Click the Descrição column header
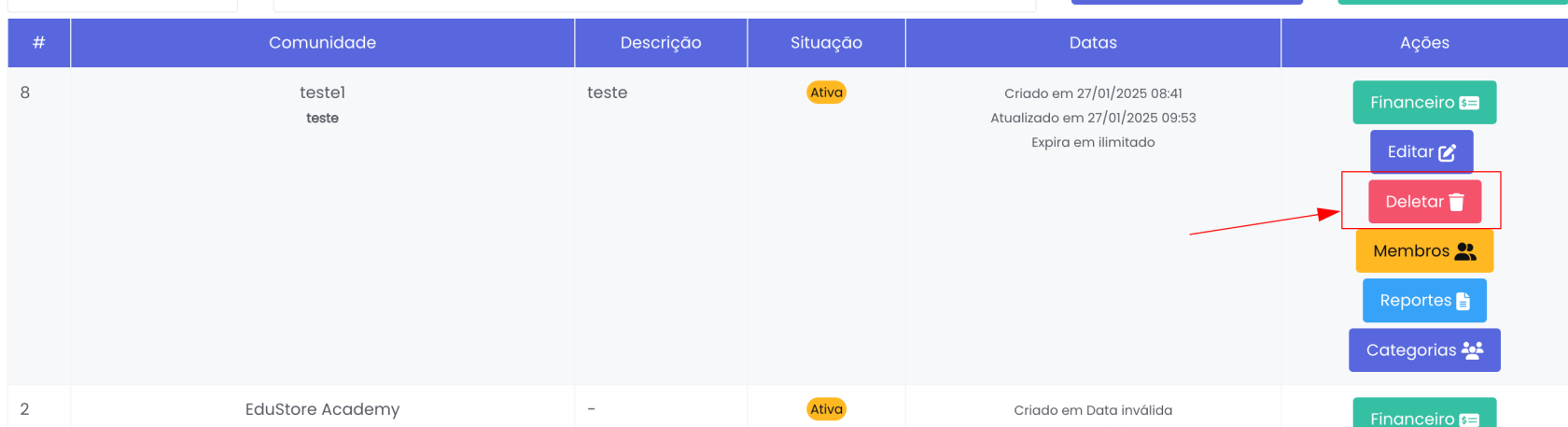This screenshot has height=427, width=1568. click(x=661, y=43)
